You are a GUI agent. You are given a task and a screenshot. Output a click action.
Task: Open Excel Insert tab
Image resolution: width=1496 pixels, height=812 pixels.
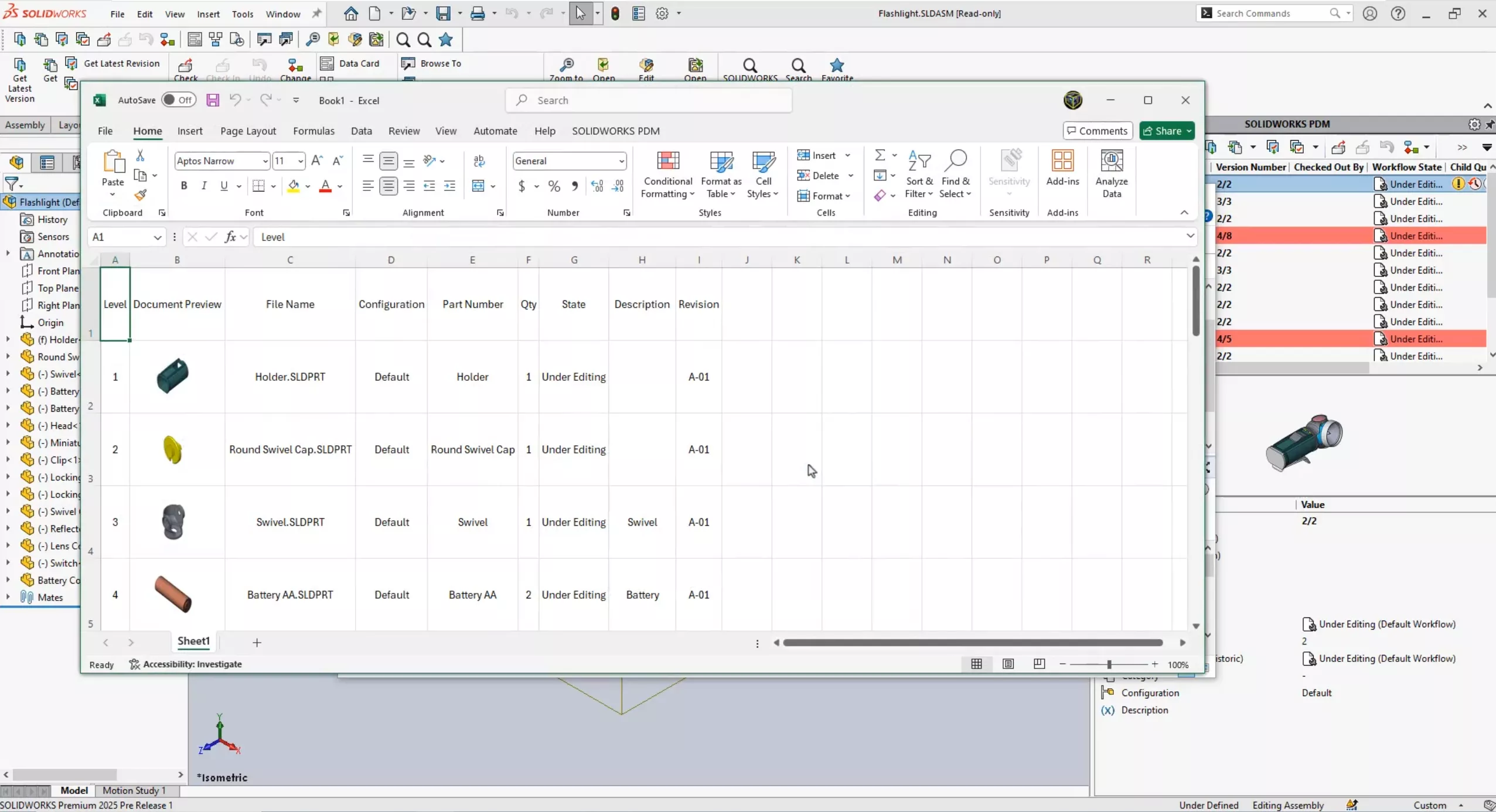point(190,131)
